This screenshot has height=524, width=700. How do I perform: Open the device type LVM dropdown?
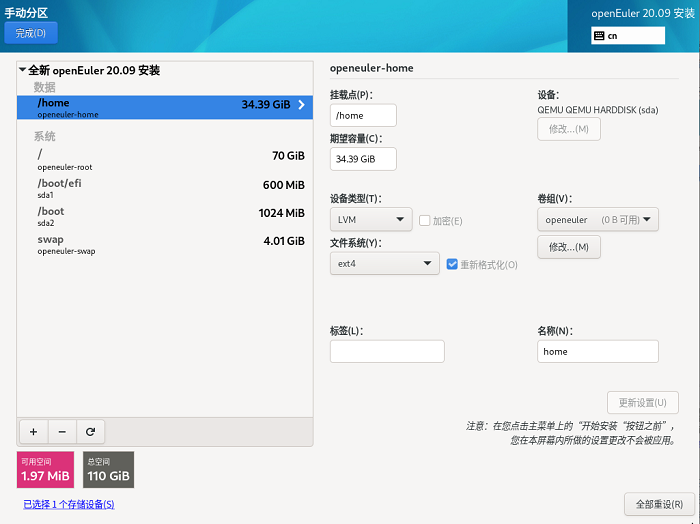(x=370, y=220)
